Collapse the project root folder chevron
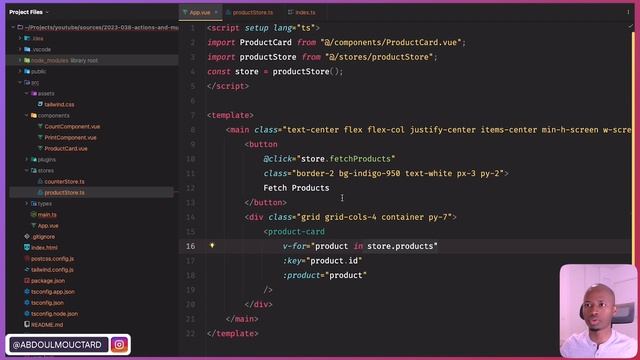 click(x=13, y=27)
